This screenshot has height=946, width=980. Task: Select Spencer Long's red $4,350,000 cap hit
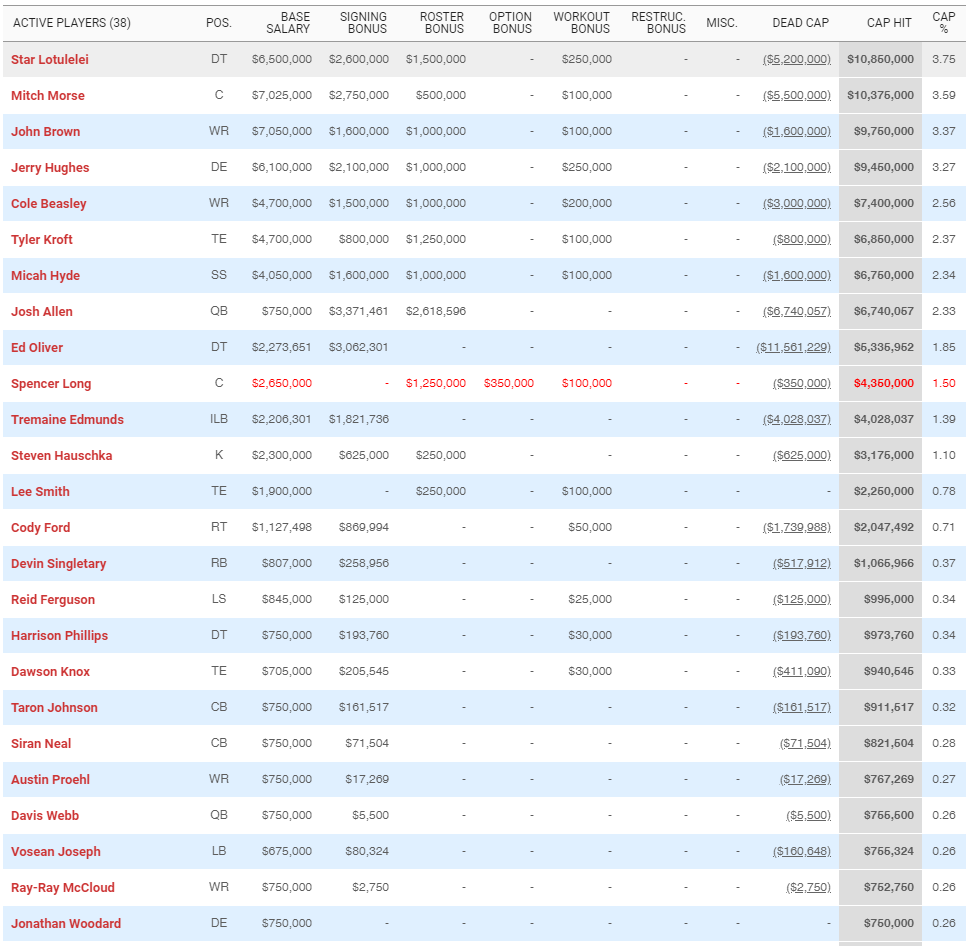coord(884,384)
